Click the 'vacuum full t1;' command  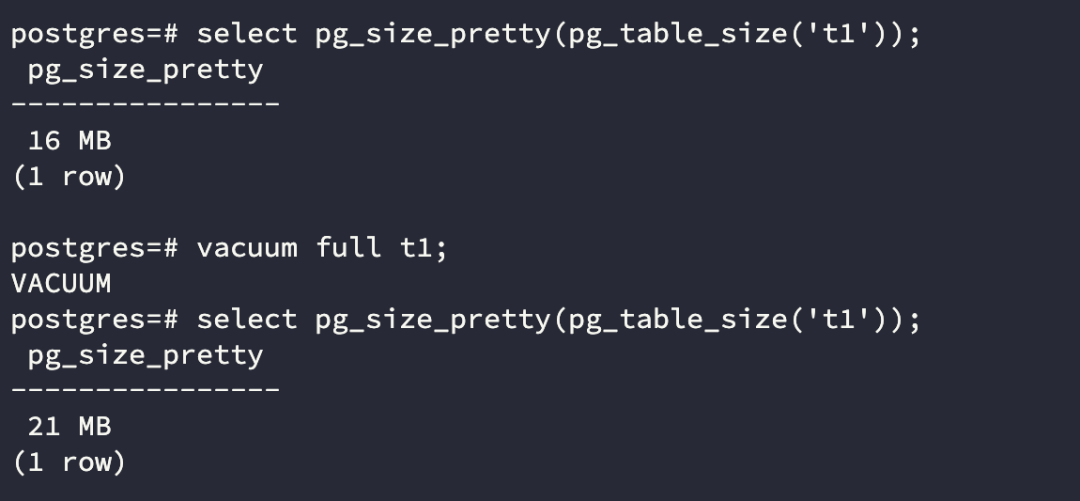coord(322,247)
